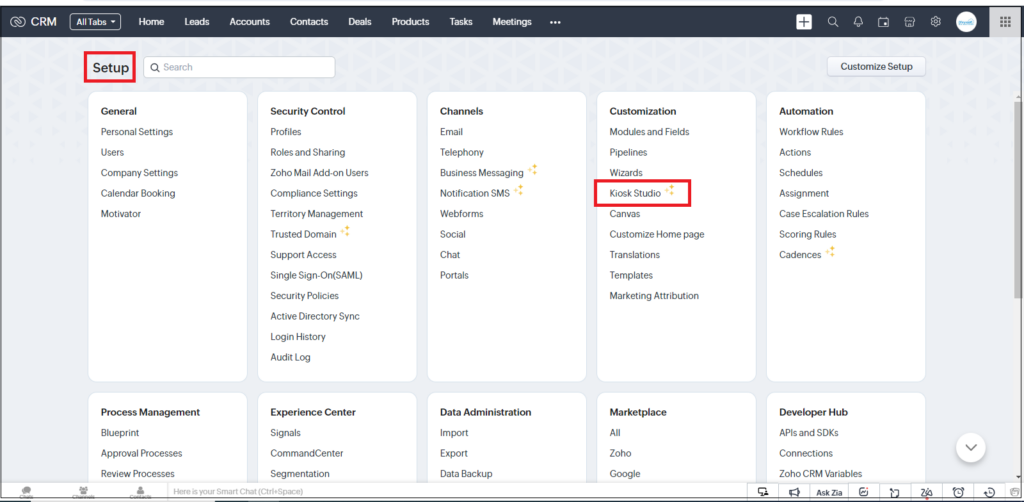Open the Blueprint link
Screen dimensions: 1024x502
(x=120, y=433)
